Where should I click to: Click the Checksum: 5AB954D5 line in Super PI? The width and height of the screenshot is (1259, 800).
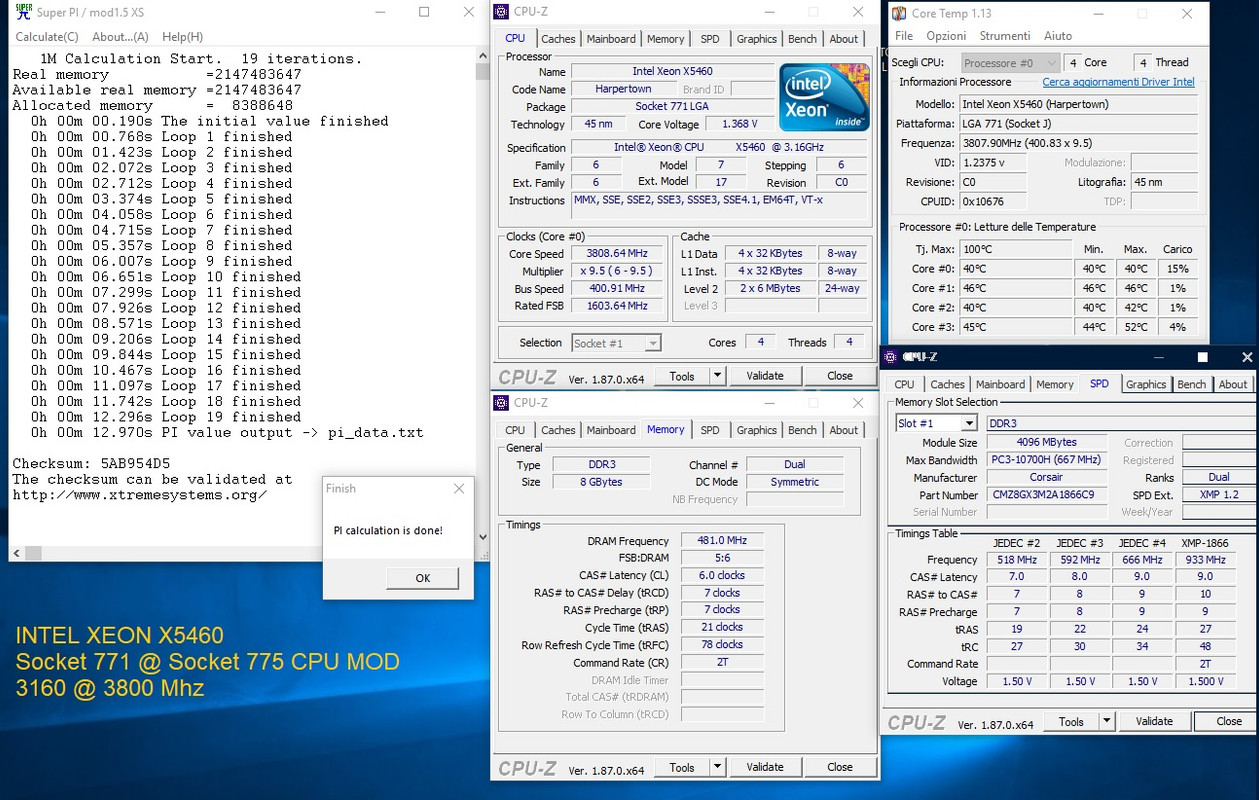pyautogui.click(x=91, y=464)
